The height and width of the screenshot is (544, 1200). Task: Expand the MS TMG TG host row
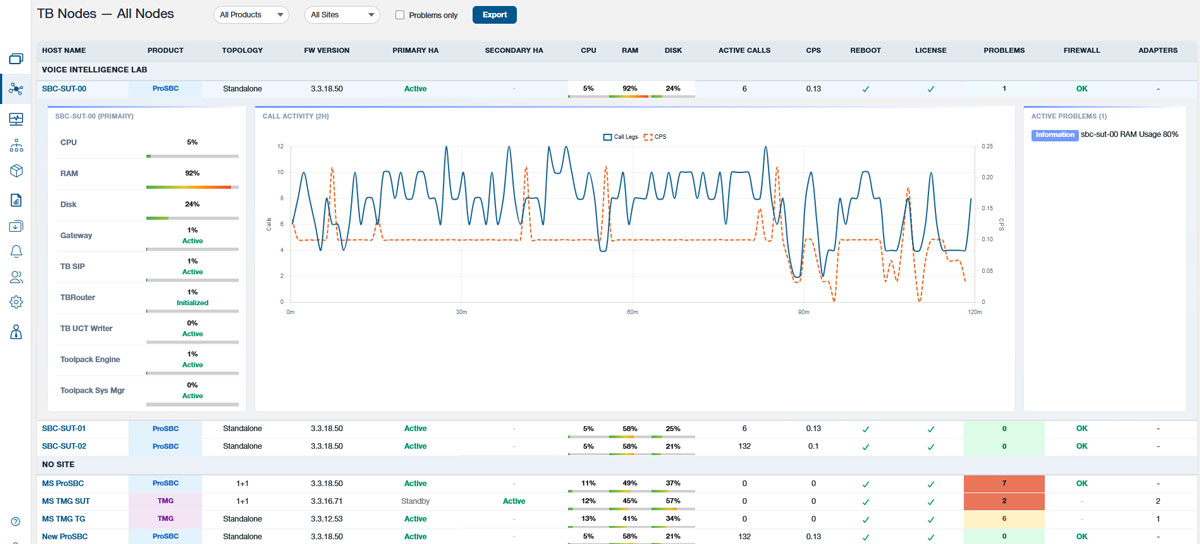(63, 518)
